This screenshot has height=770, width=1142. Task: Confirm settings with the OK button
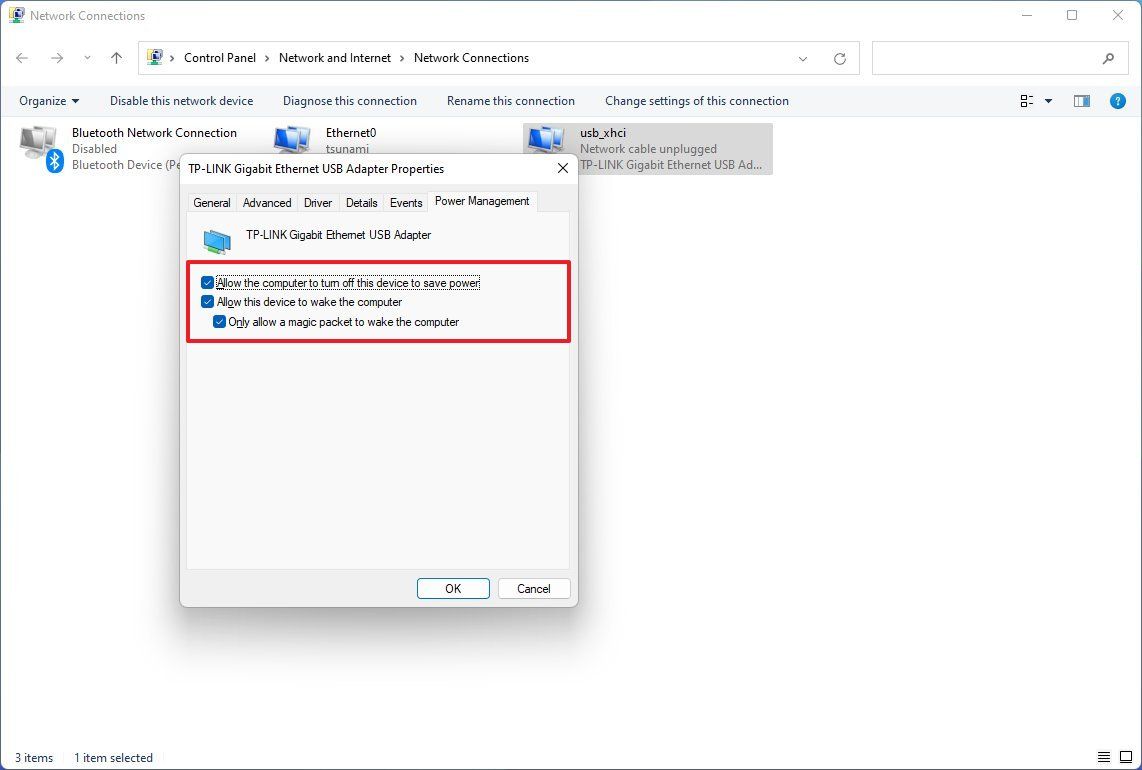(453, 588)
